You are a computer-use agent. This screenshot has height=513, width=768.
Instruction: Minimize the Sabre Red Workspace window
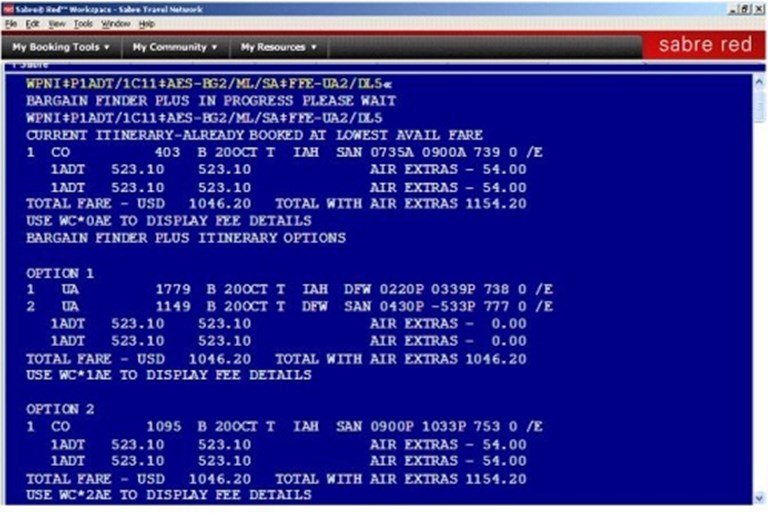[734, 9]
